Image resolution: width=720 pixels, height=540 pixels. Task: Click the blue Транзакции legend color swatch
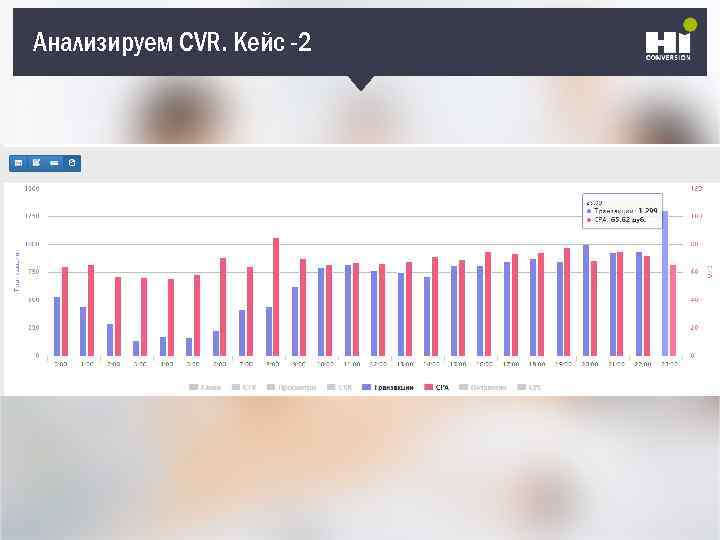366,388
